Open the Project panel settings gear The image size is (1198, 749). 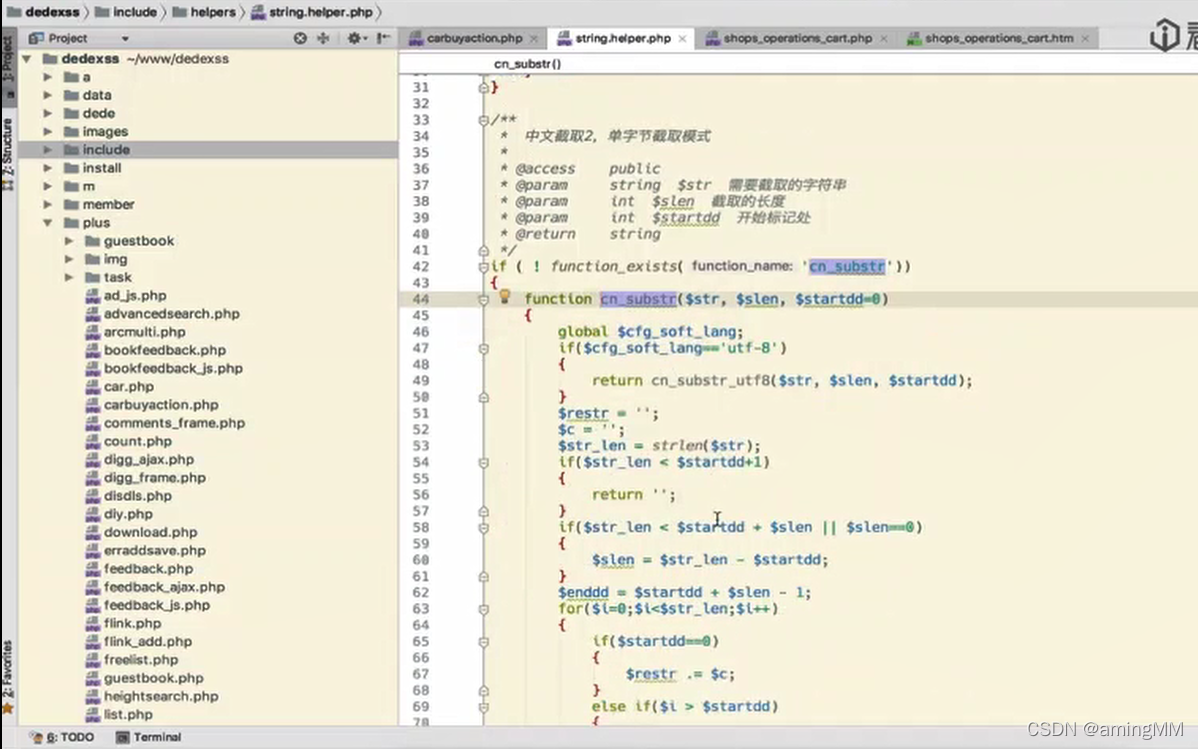(x=356, y=38)
